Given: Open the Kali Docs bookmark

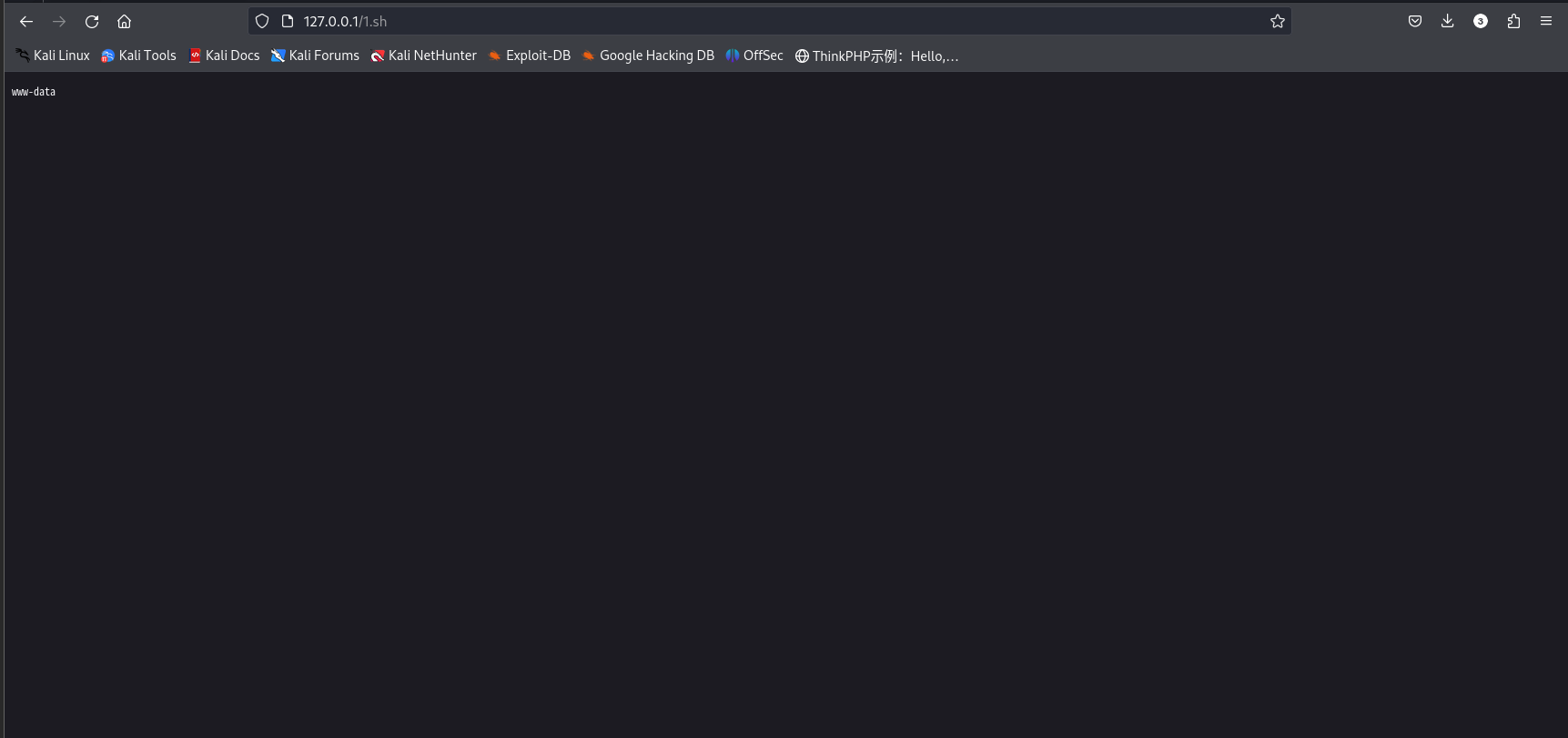Looking at the screenshot, I should coord(224,56).
